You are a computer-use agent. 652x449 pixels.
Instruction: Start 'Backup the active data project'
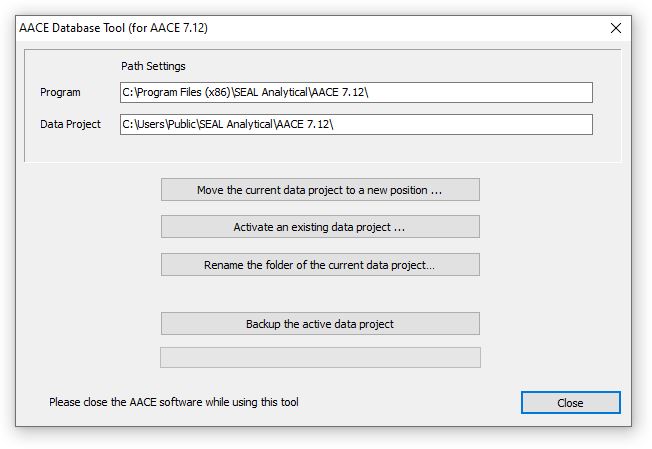320,324
